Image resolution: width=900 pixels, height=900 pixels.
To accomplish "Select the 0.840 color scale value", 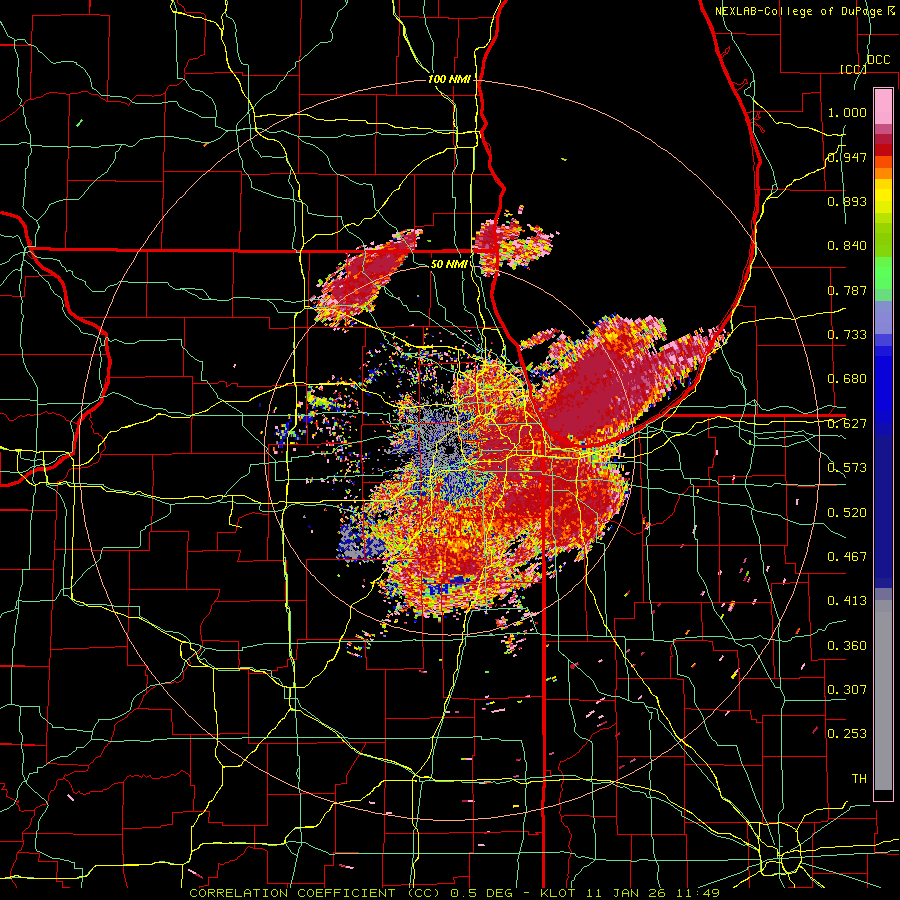I will point(847,246).
